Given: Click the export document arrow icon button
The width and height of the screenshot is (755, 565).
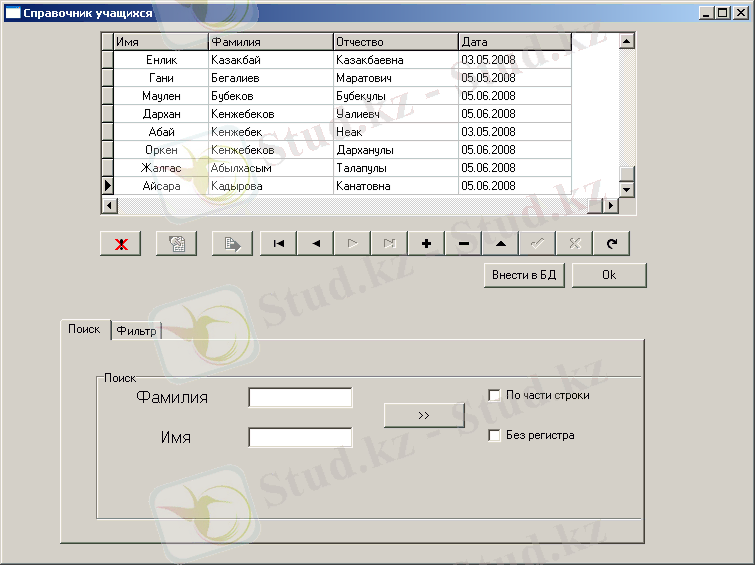Looking at the screenshot, I should [232, 244].
